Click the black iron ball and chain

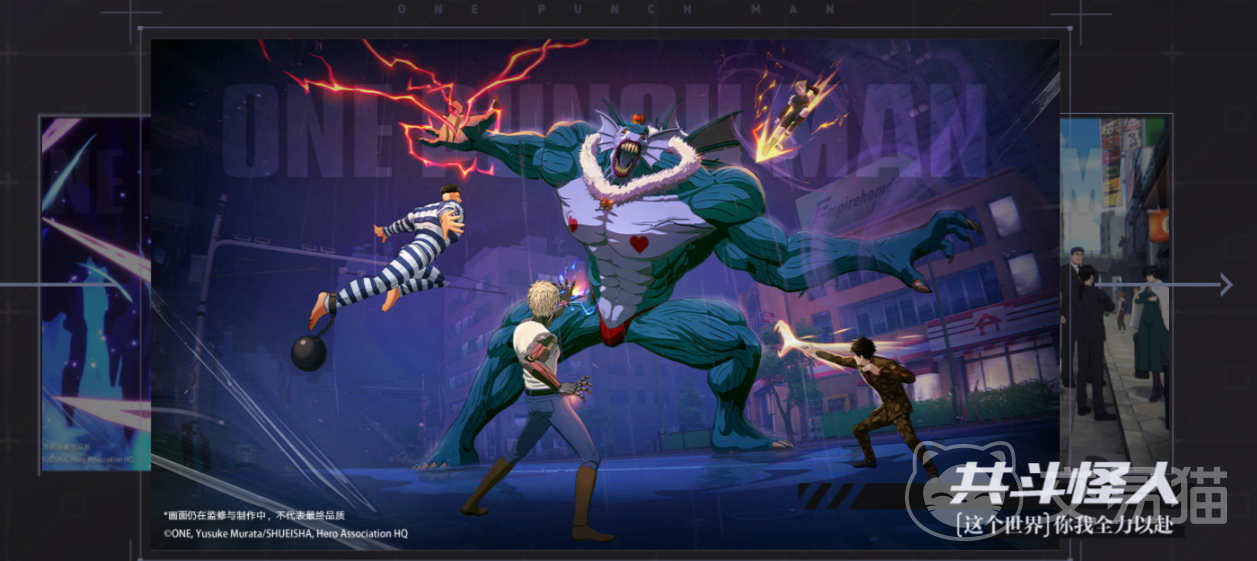click(x=308, y=352)
